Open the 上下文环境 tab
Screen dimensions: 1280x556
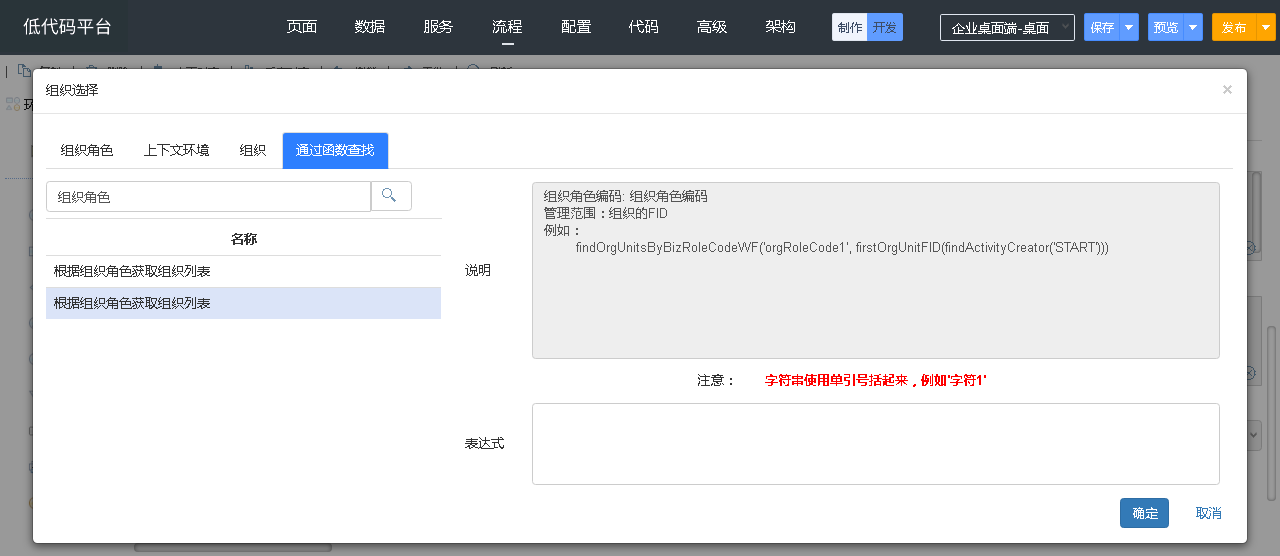coord(176,151)
